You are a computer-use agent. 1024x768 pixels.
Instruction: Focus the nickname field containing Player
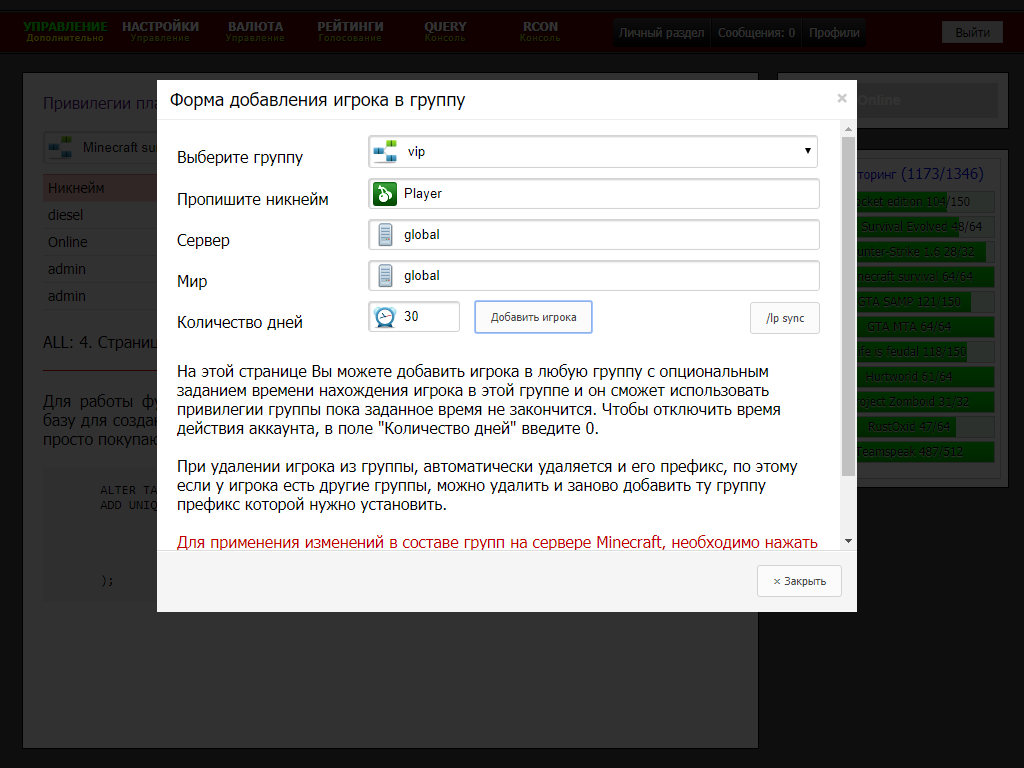click(x=608, y=194)
